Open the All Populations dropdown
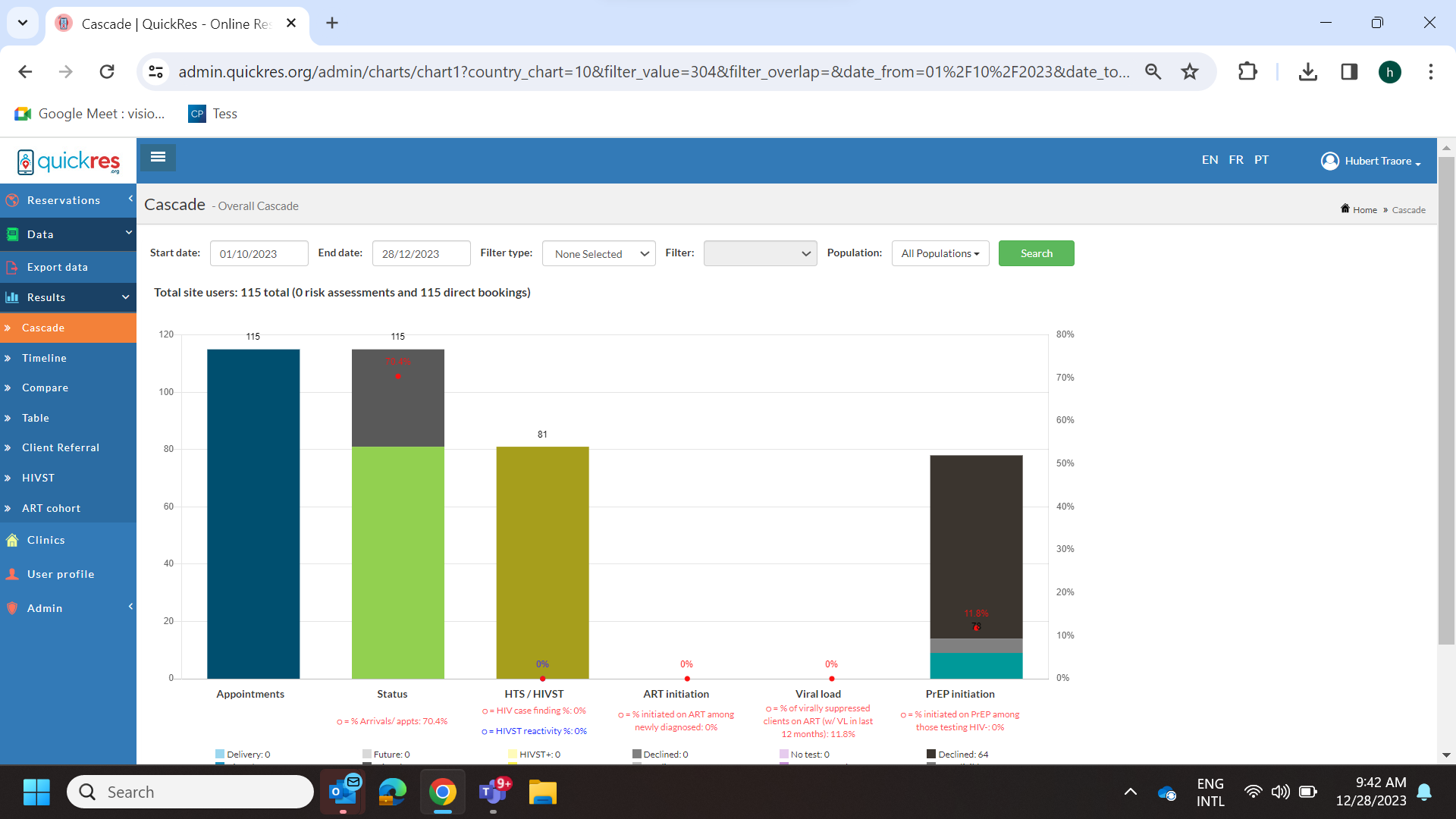The width and height of the screenshot is (1456, 819). coord(940,253)
